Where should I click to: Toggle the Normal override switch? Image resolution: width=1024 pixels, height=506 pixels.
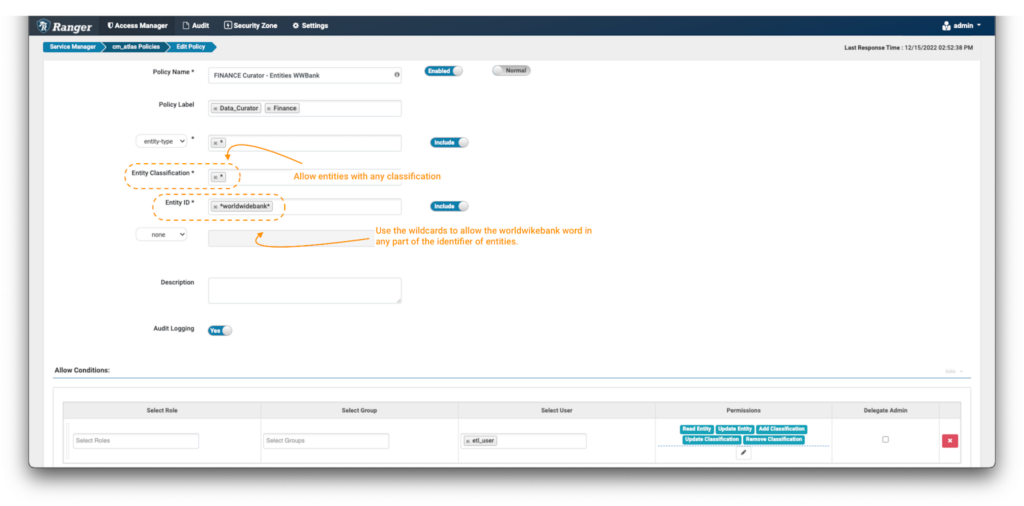[x=511, y=71]
